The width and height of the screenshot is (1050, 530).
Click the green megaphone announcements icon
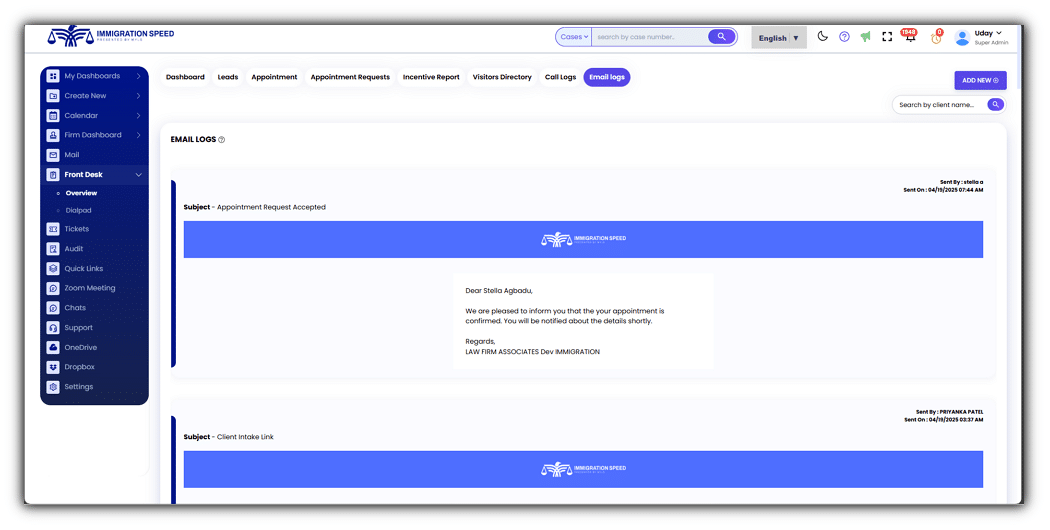pyautogui.click(x=865, y=37)
